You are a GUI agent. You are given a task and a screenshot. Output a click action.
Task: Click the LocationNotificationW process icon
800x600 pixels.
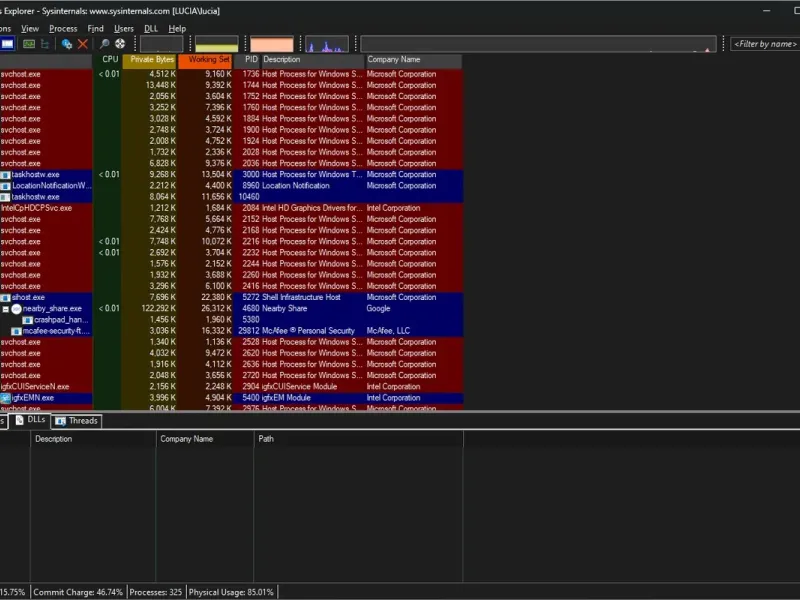pyautogui.click(x=5, y=186)
